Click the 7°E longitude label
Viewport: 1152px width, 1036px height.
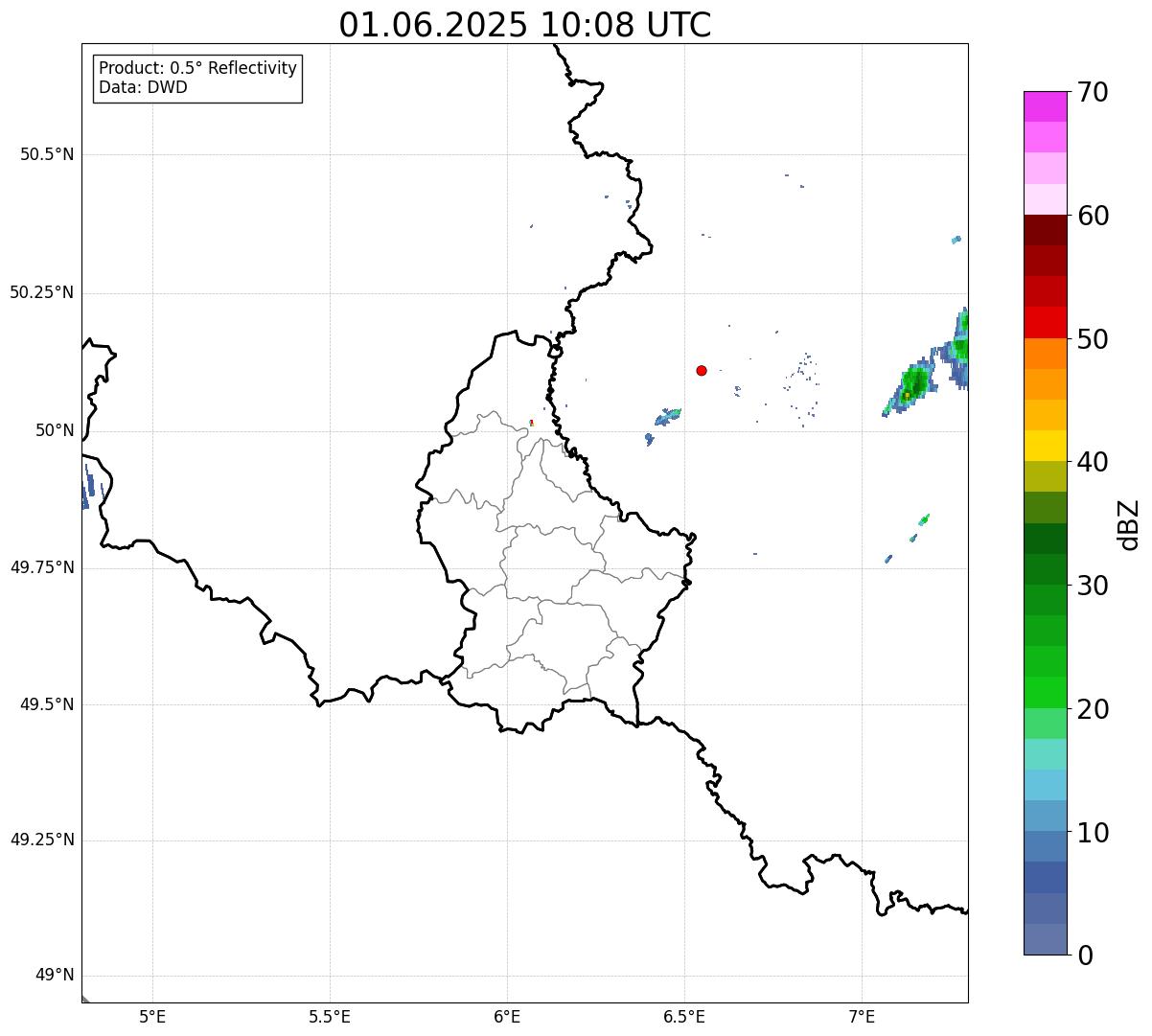862,1017
